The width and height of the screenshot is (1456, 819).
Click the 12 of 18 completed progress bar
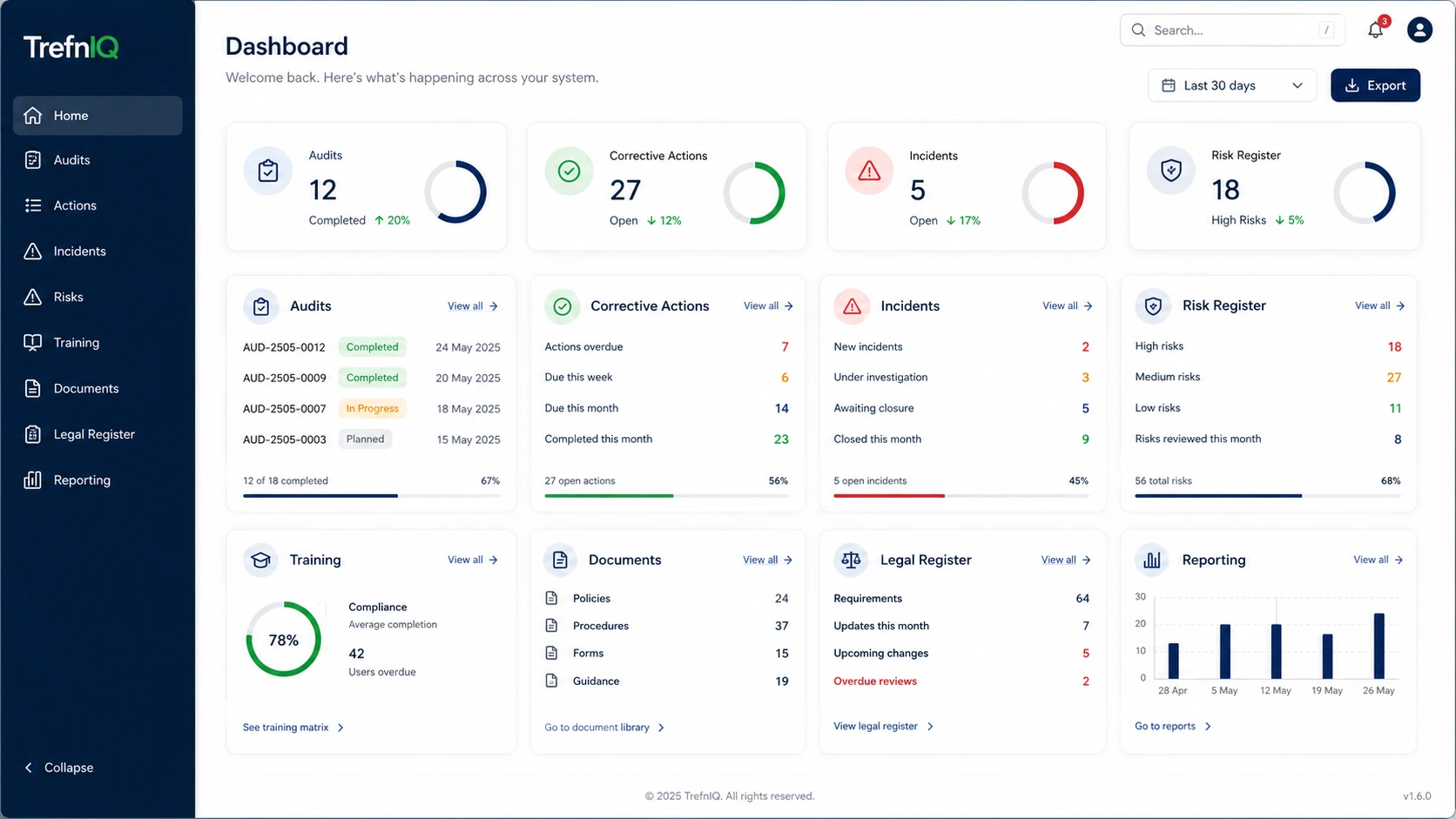(x=372, y=495)
